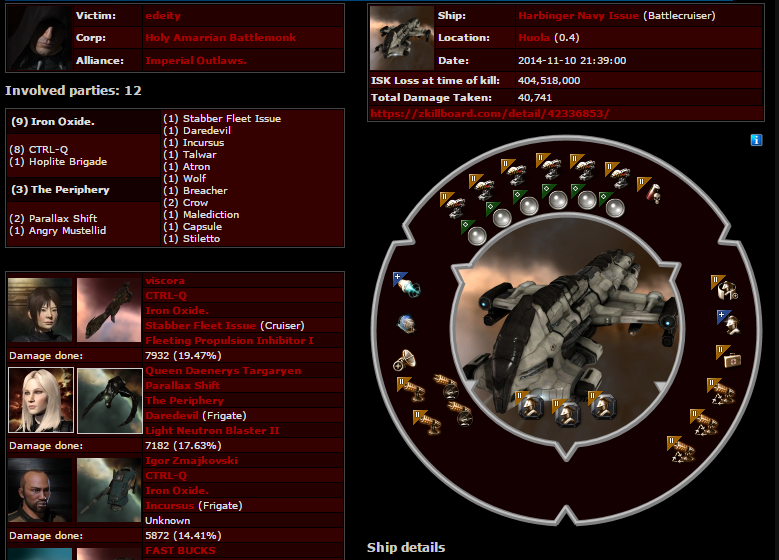
Task: Click the lower dial-marked coil module in the low slots
Action: click(460, 414)
